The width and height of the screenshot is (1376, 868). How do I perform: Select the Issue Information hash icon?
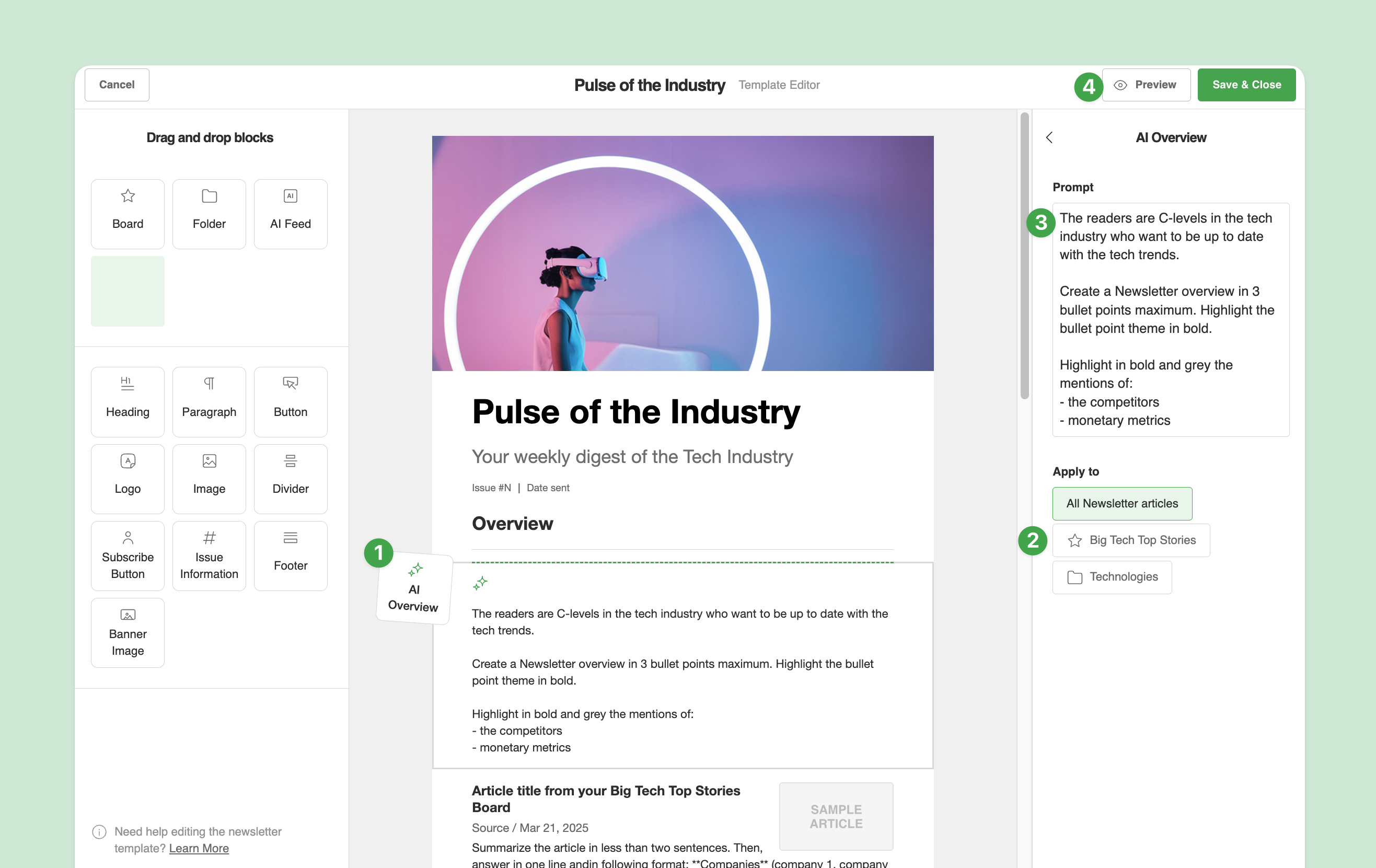coord(209,537)
